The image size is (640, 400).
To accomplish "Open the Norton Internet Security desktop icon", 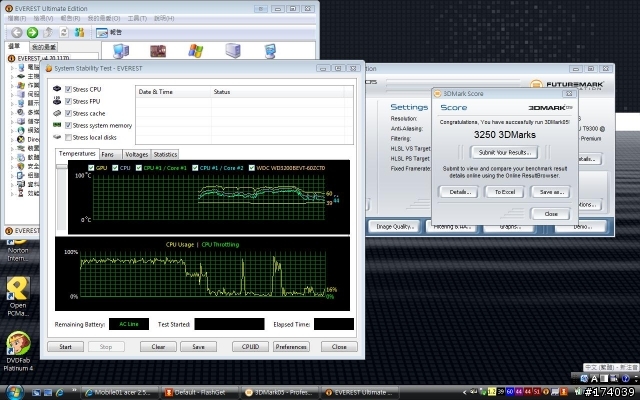I will [18, 249].
